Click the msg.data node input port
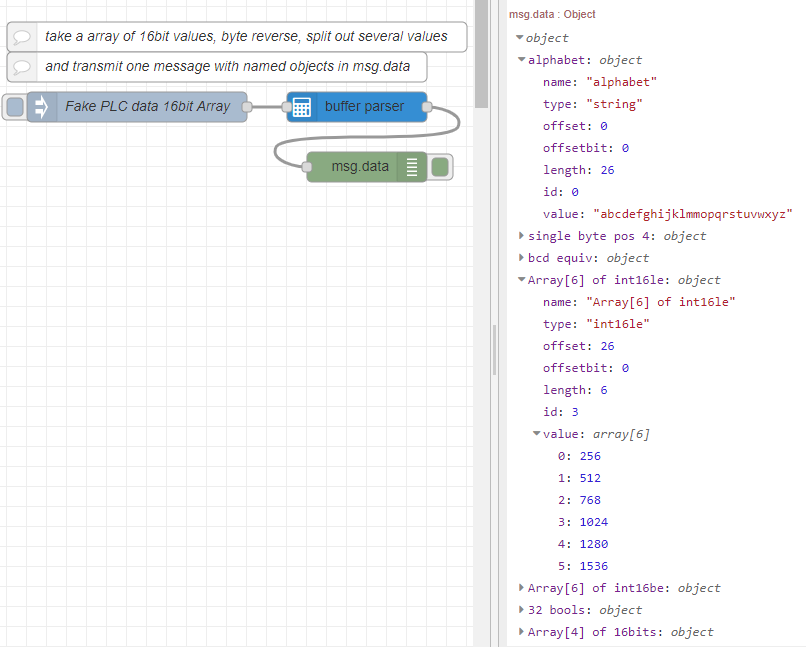Screen dimensions: 806x647 click(307, 167)
